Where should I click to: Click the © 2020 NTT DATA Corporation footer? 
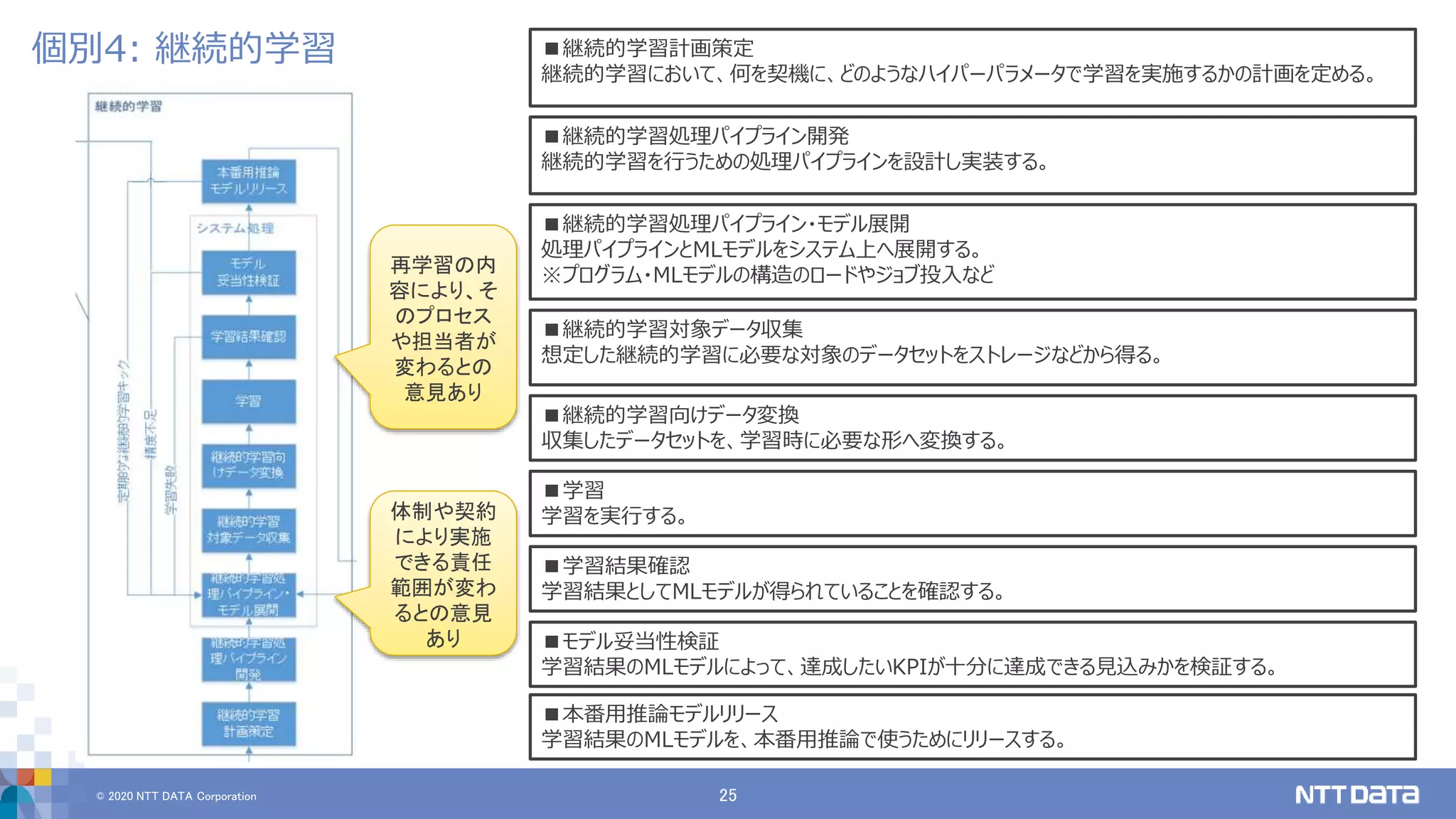tap(176, 796)
